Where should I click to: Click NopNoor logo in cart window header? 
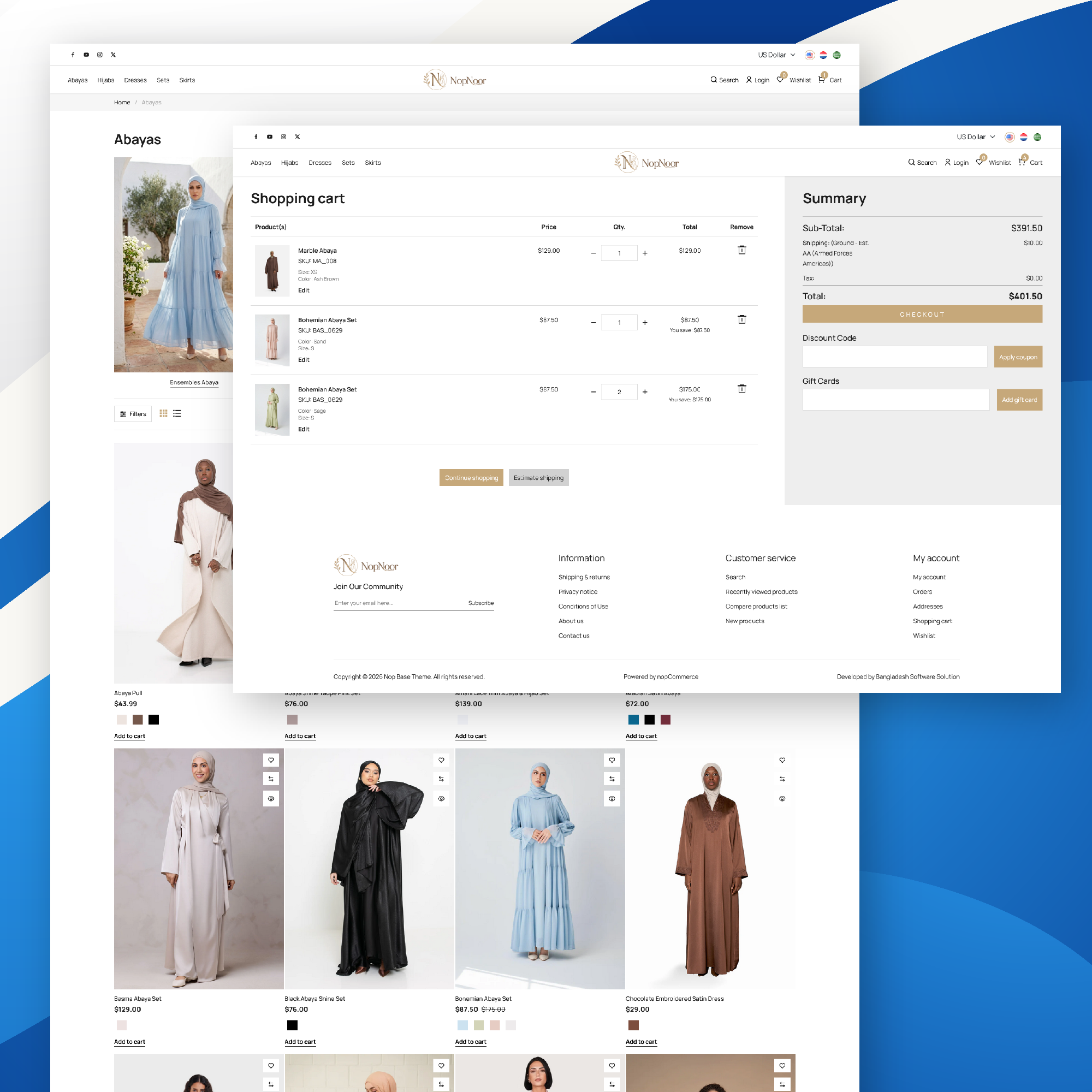click(646, 163)
